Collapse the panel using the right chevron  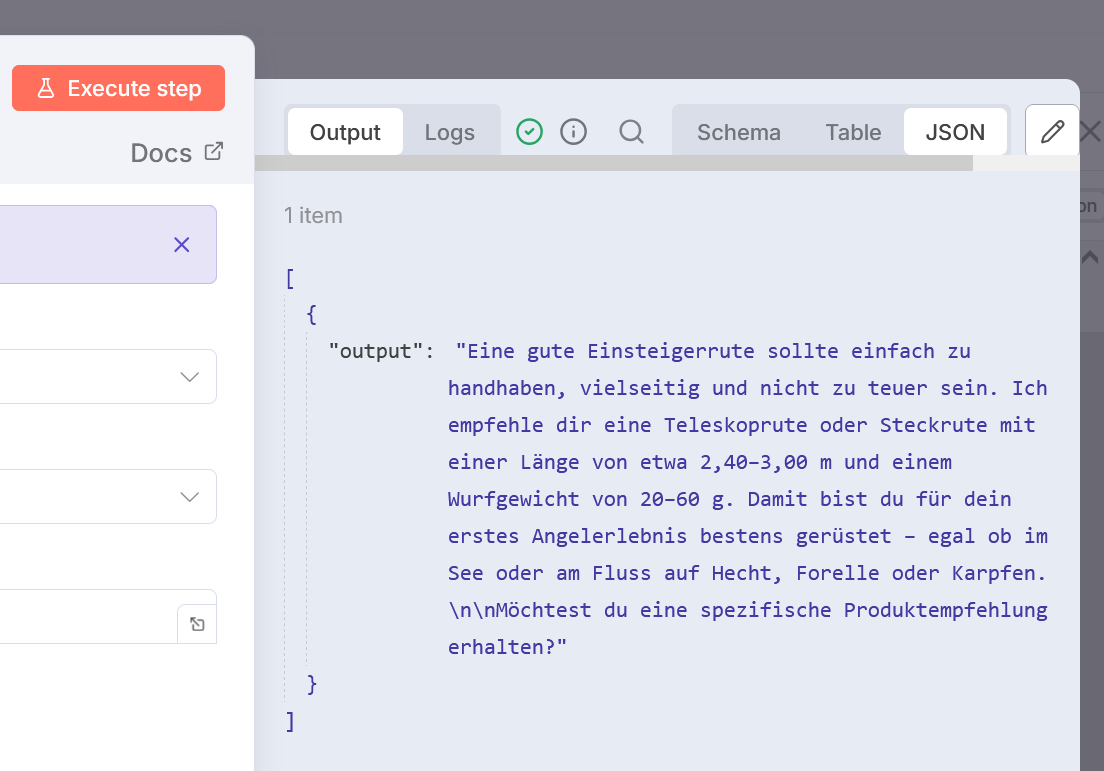pyautogui.click(x=1089, y=257)
